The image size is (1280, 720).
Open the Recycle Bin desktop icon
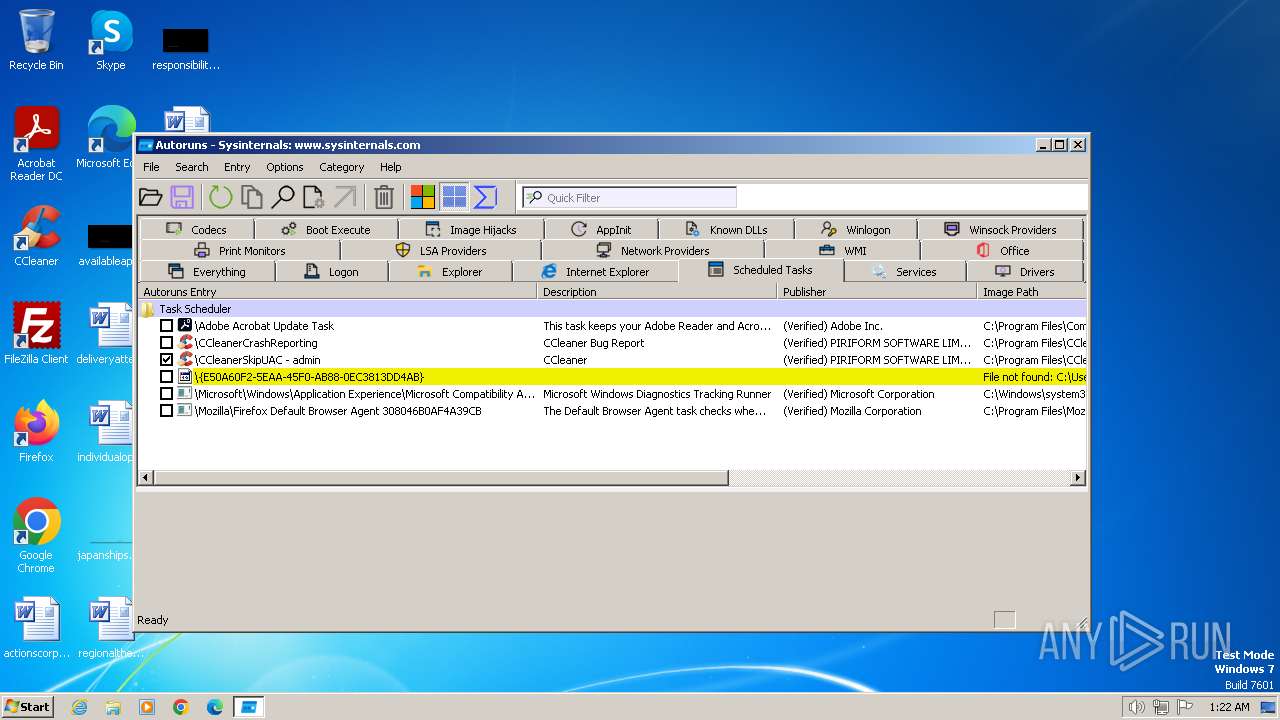click(x=36, y=40)
